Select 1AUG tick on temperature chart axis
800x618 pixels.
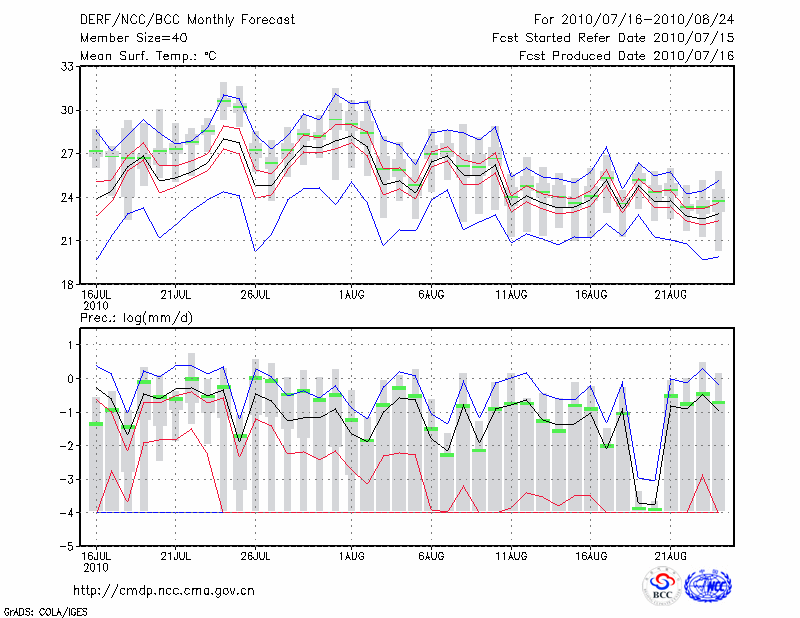[x=351, y=294]
